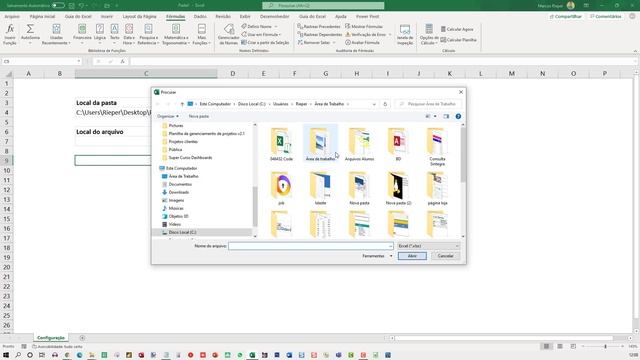Select Super Curso Dashboards folder in the tree
640x360 pixels.
pos(190,158)
